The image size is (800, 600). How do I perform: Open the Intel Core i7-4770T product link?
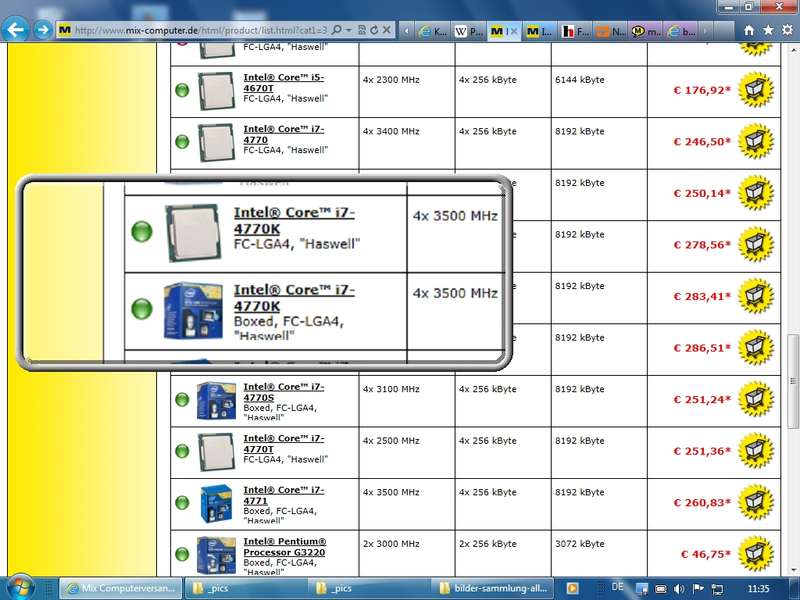point(284,443)
